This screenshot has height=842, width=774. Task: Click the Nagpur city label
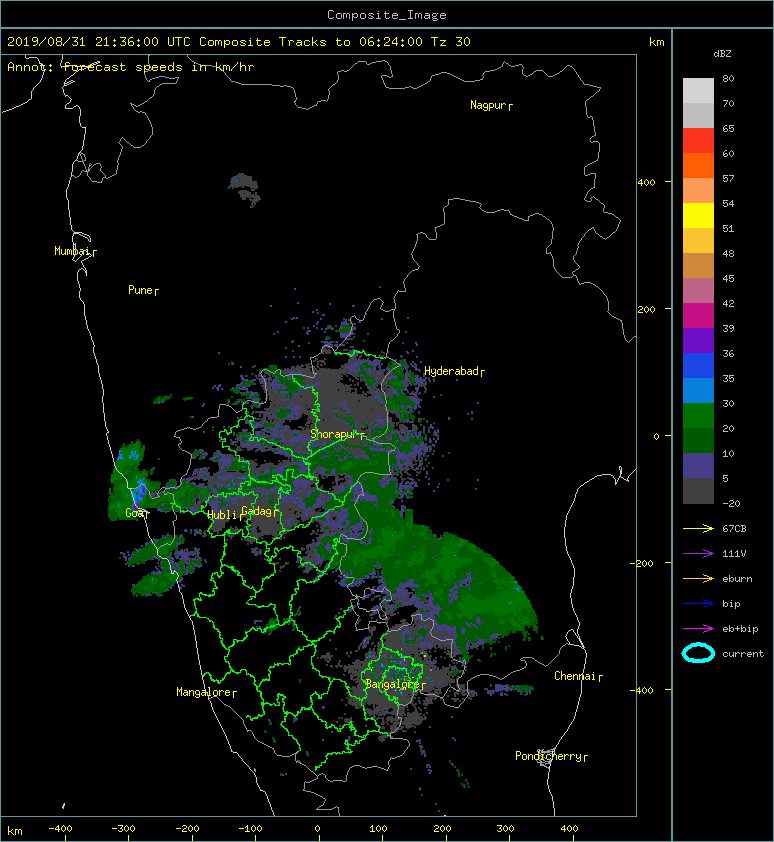tap(488, 105)
